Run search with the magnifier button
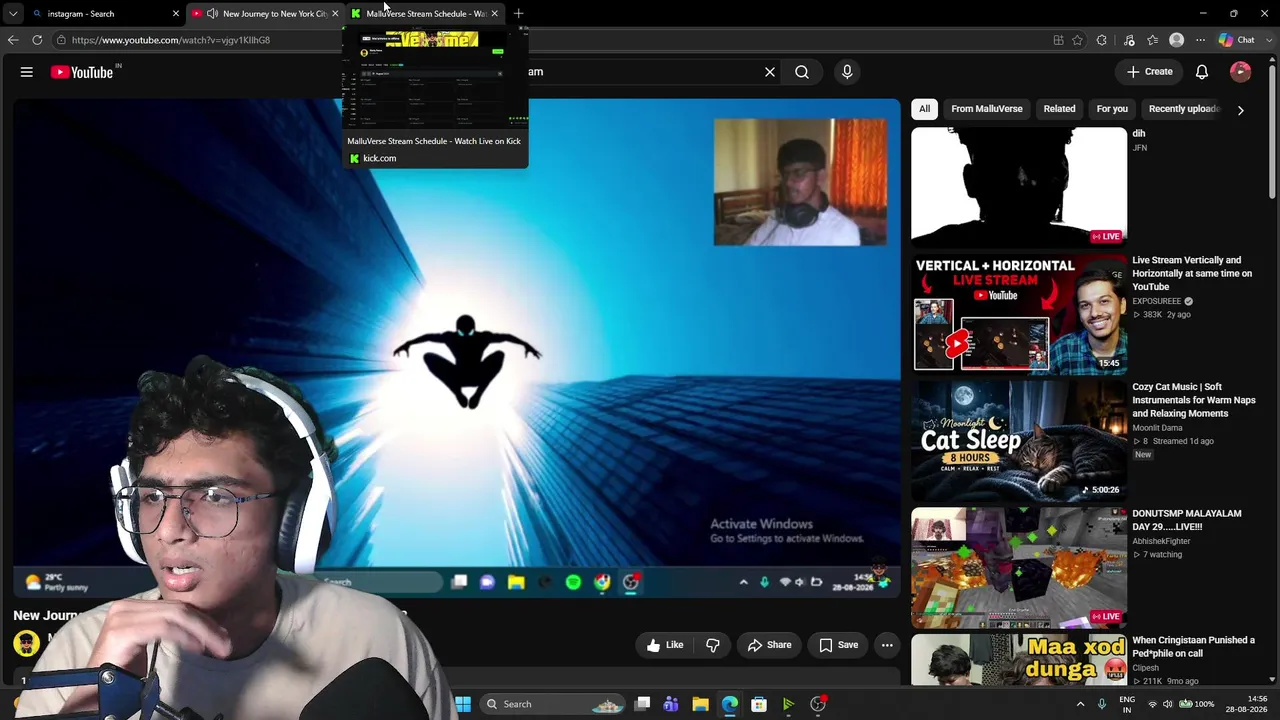 pos(802,72)
